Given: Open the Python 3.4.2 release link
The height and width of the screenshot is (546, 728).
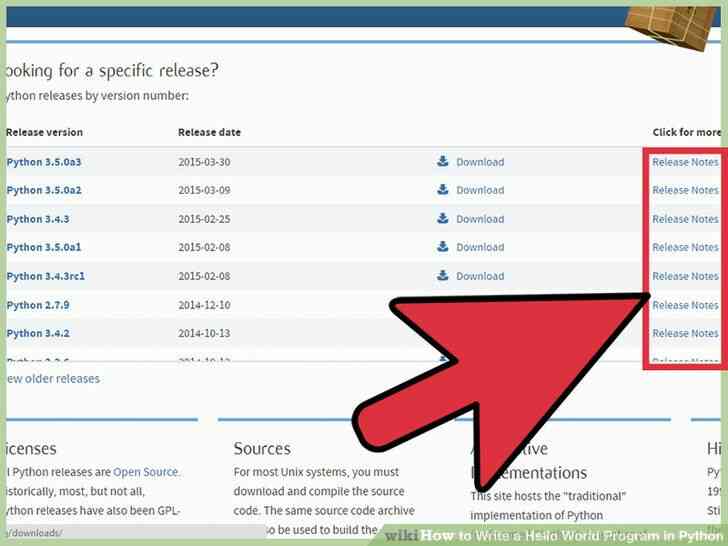Looking at the screenshot, I should click(38, 333).
